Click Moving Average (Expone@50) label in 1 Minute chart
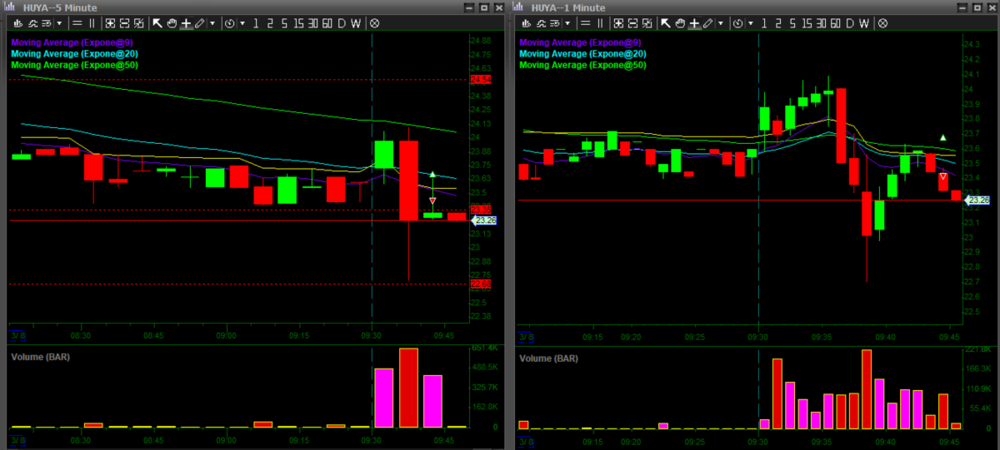This screenshot has height=450, width=1000. (x=584, y=65)
